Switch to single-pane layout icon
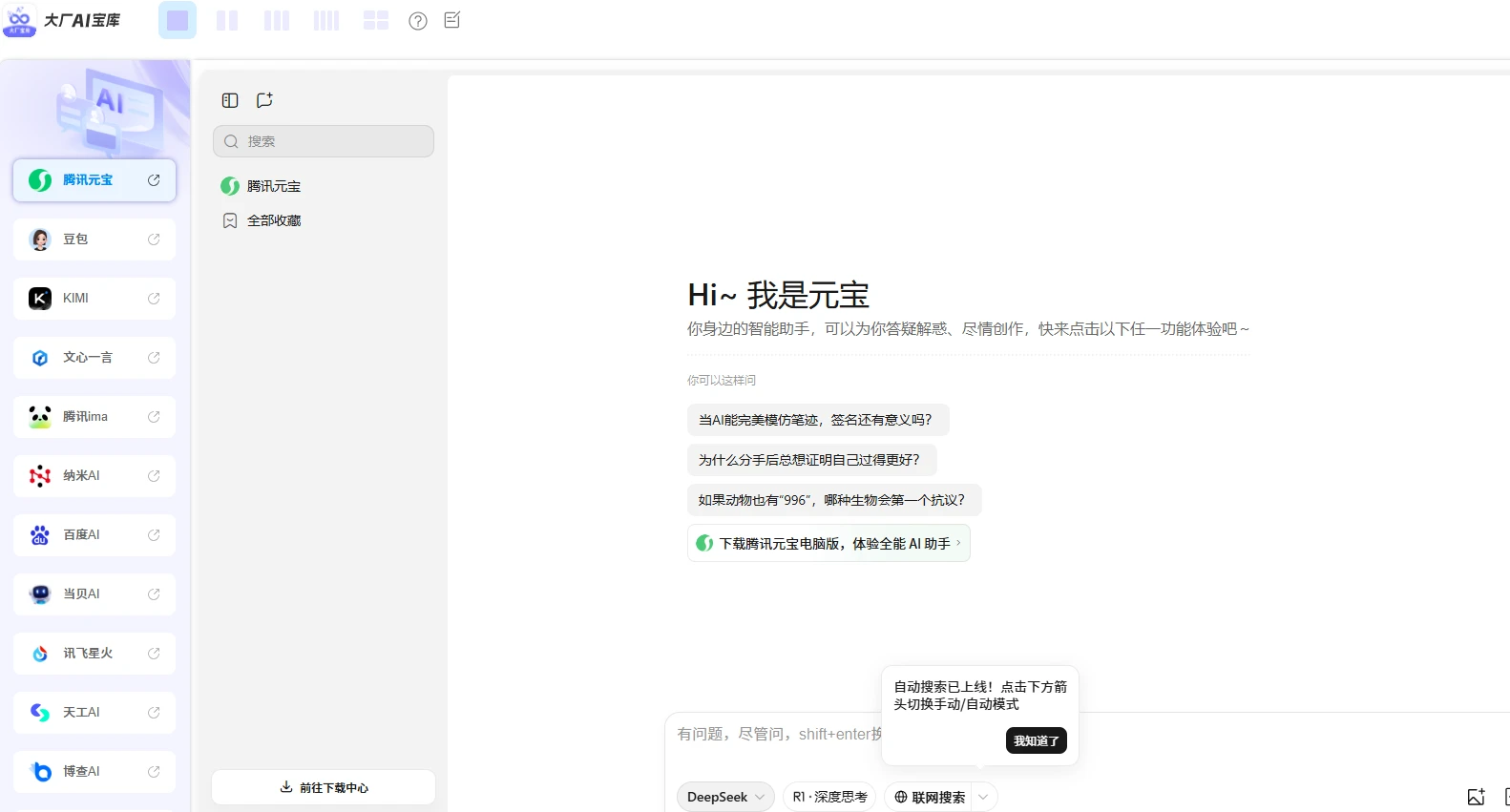1510x812 pixels. tap(178, 20)
